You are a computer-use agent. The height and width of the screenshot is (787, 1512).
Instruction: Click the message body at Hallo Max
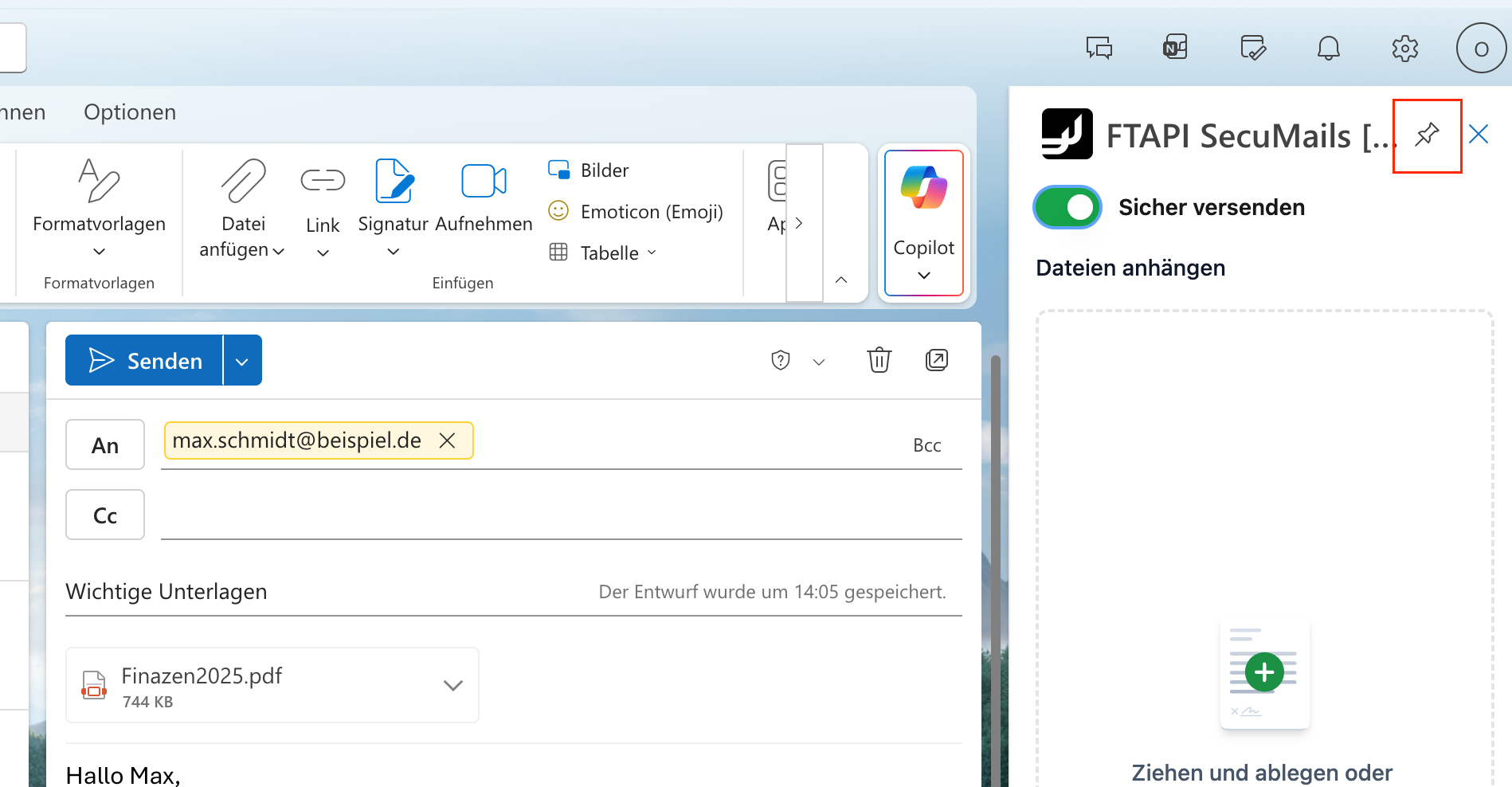[x=123, y=775]
